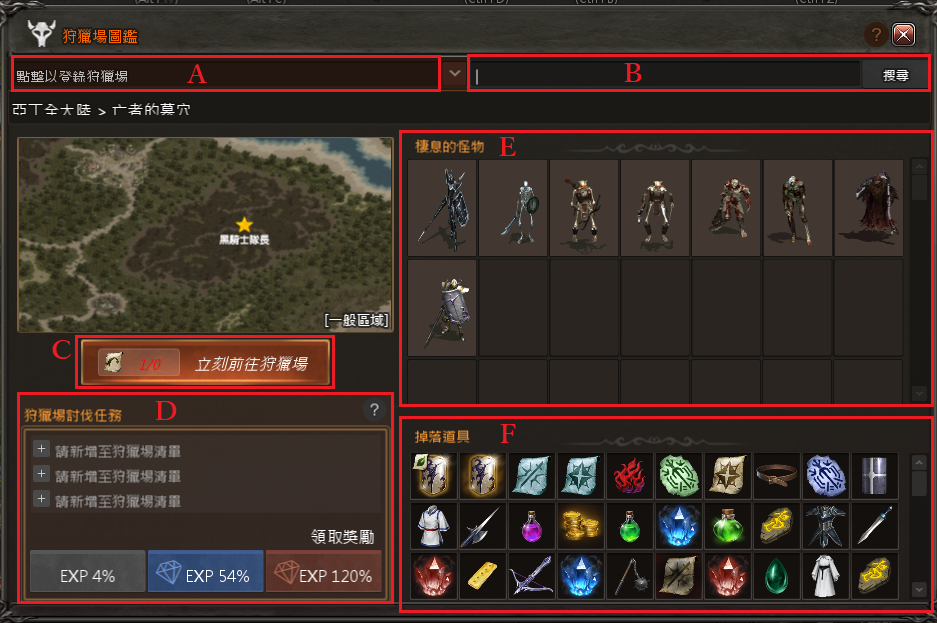Claim the EXP 120% red reward

coord(324,572)
